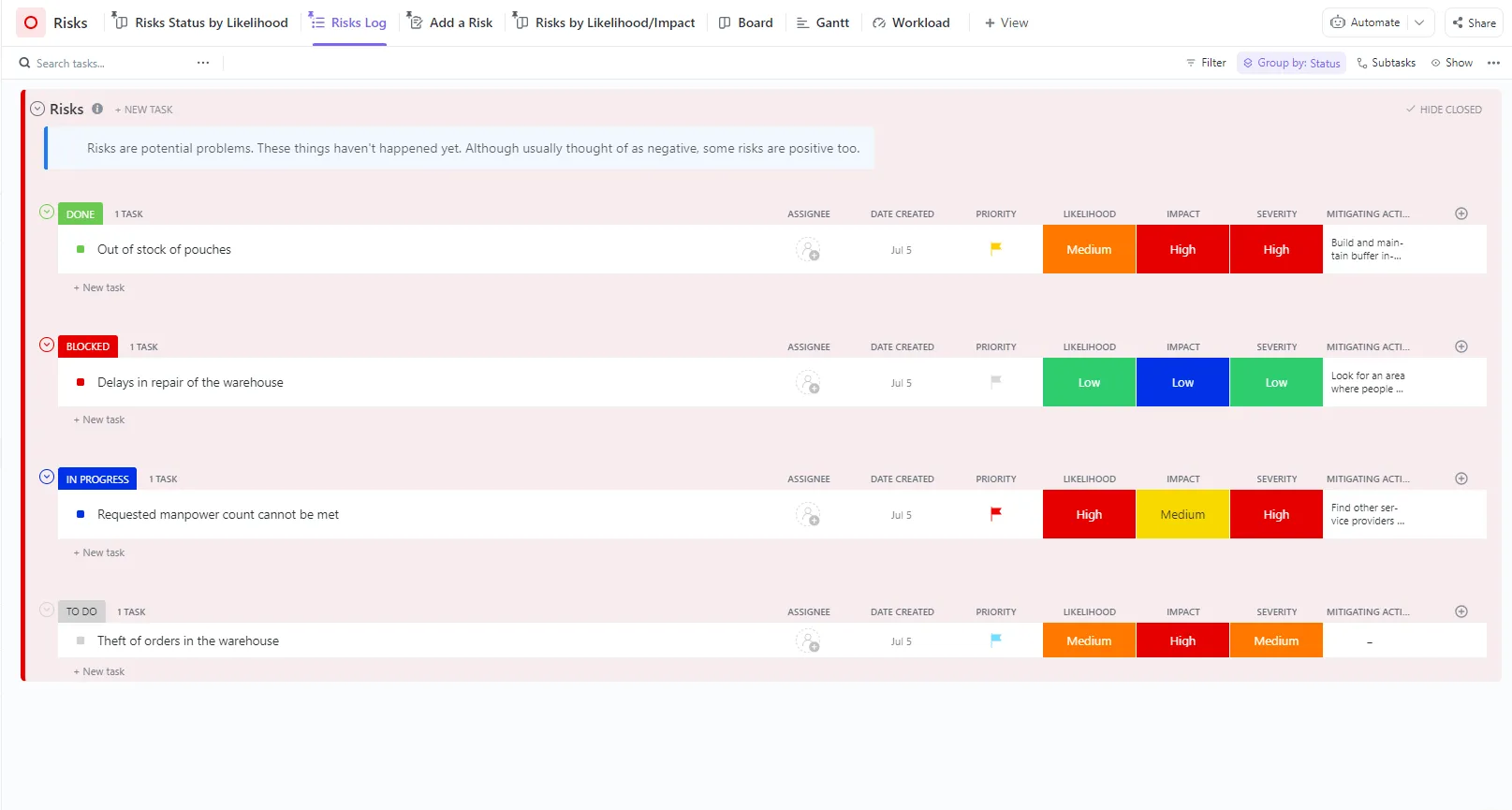The height and width of the screenshot is (810, 1512).
Task: Open assignee icon for Theft of orders task
Action: click(x=808, y=641)
